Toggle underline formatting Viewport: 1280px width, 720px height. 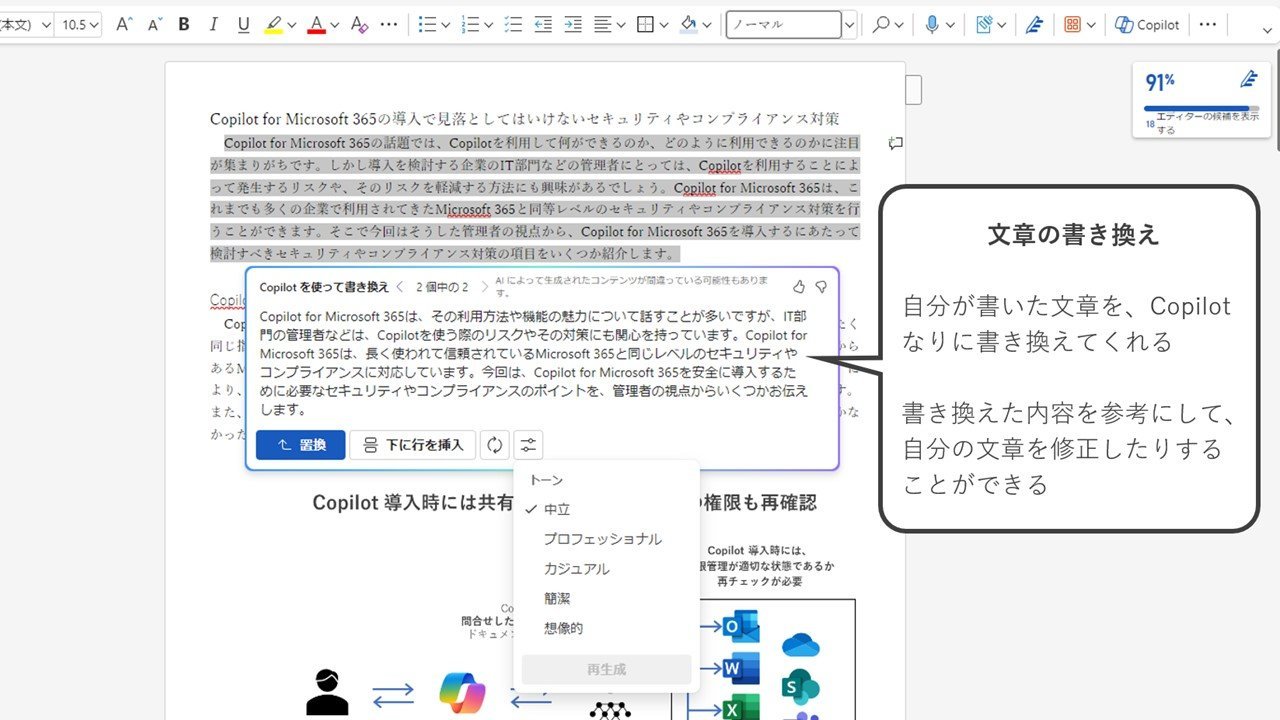click(243, 24)
